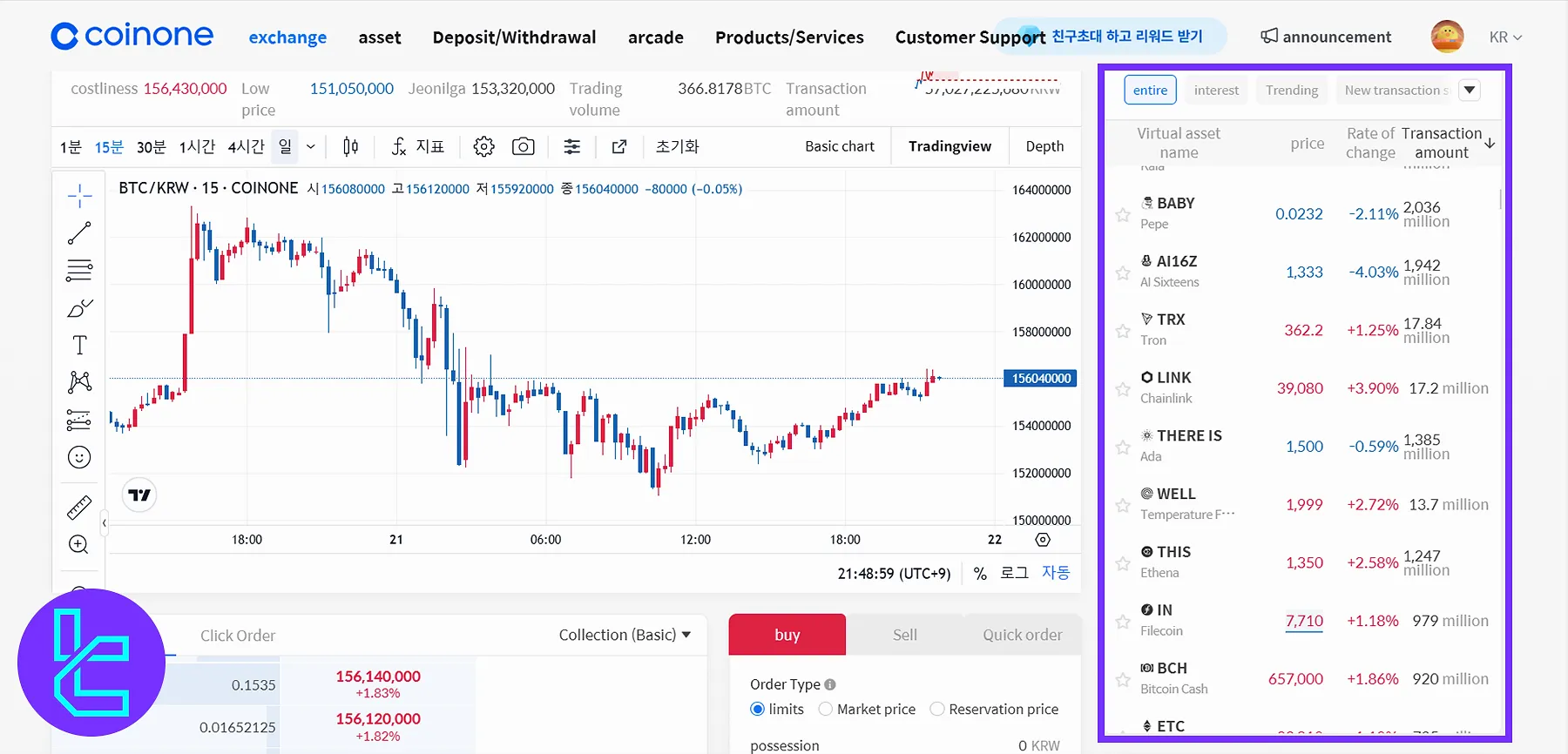
Task: Toggle the 자동 auto scale button
Action: 1056,573
